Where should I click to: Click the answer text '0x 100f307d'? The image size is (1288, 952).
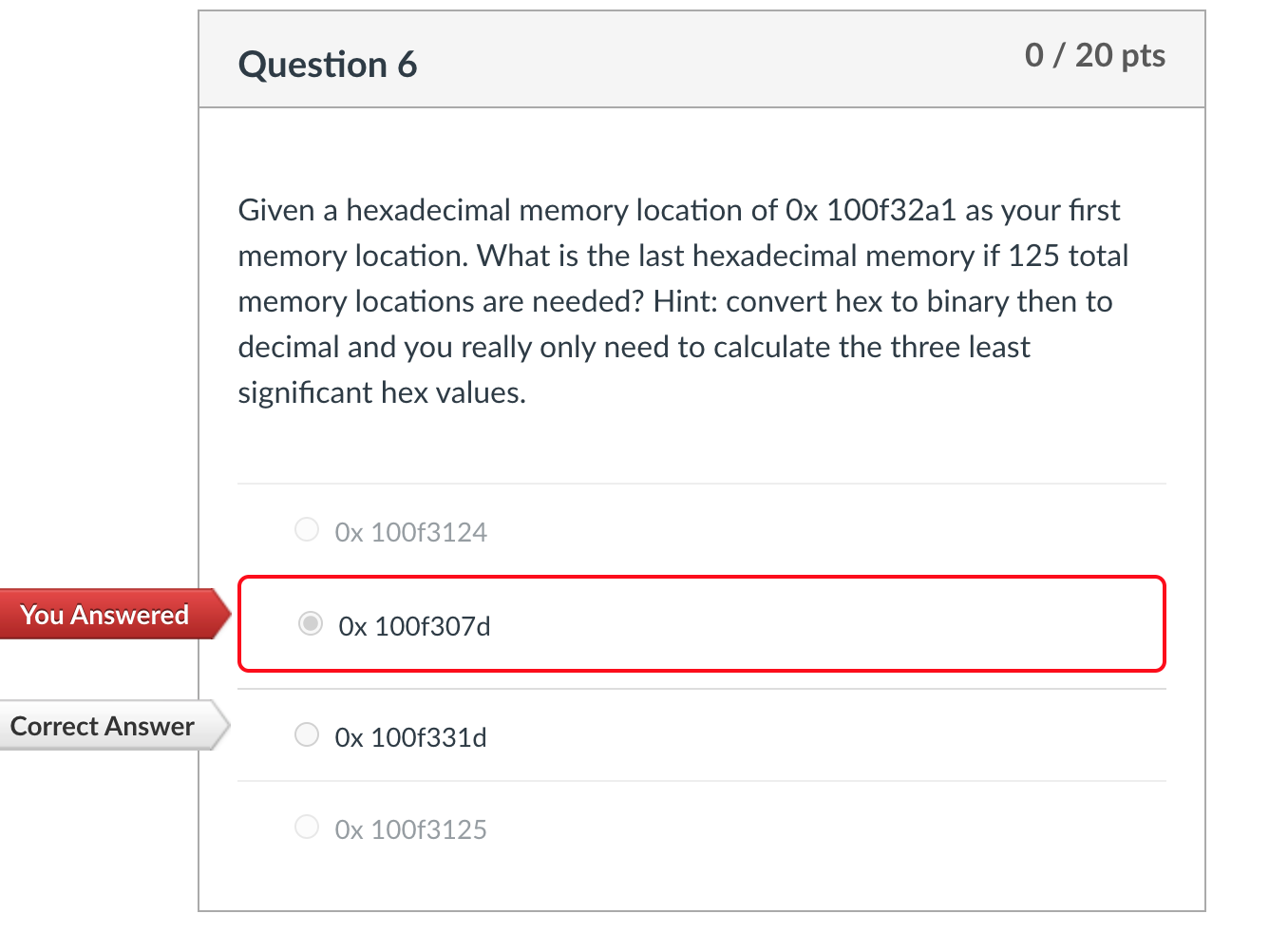tap(414, 626)
